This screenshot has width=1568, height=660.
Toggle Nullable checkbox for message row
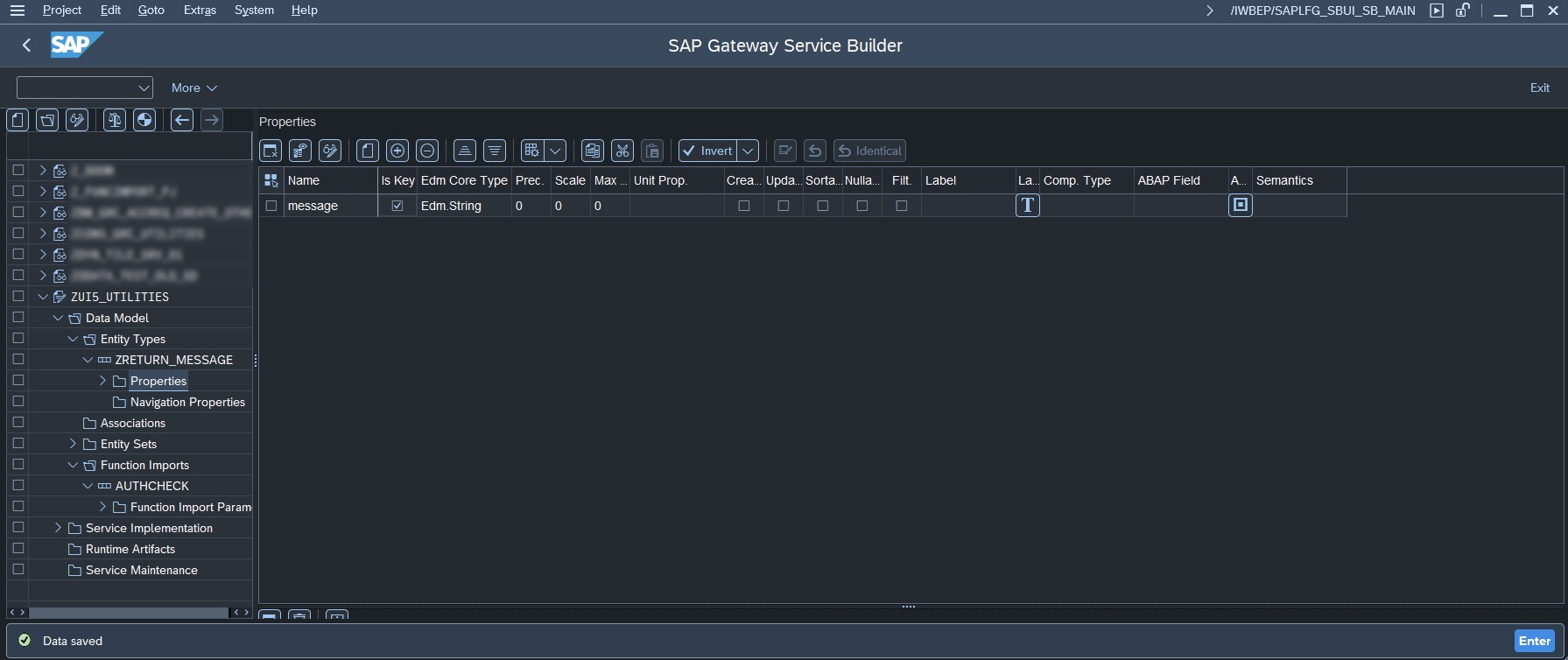click(862, 206)
